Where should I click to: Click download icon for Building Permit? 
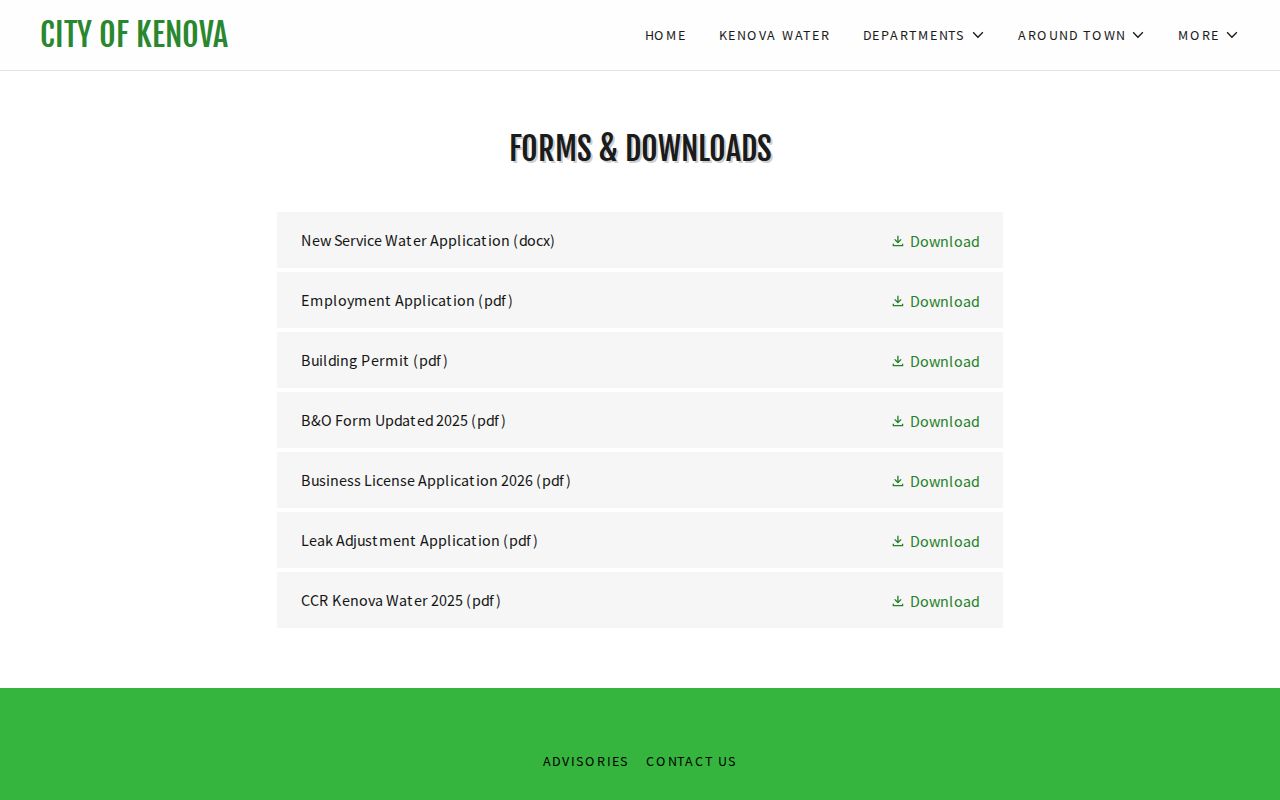click(x=898, y=361)
